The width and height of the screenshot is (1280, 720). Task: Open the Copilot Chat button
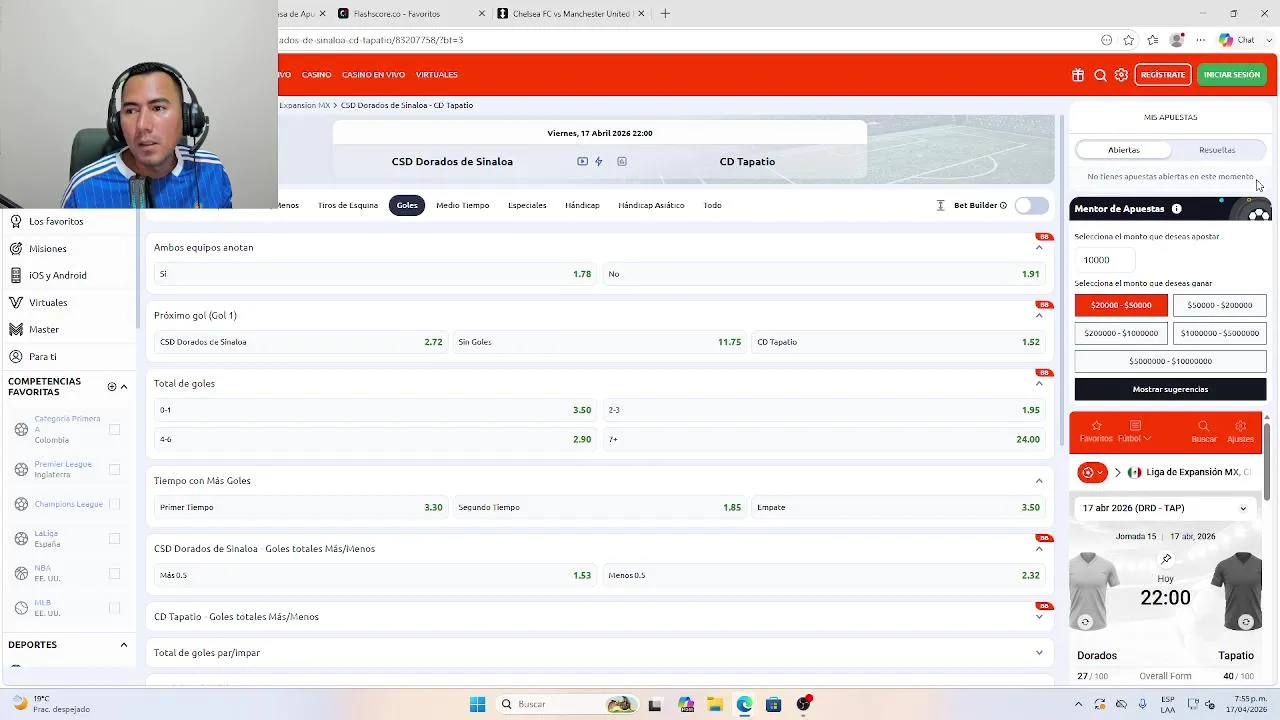coord(1237,40)
